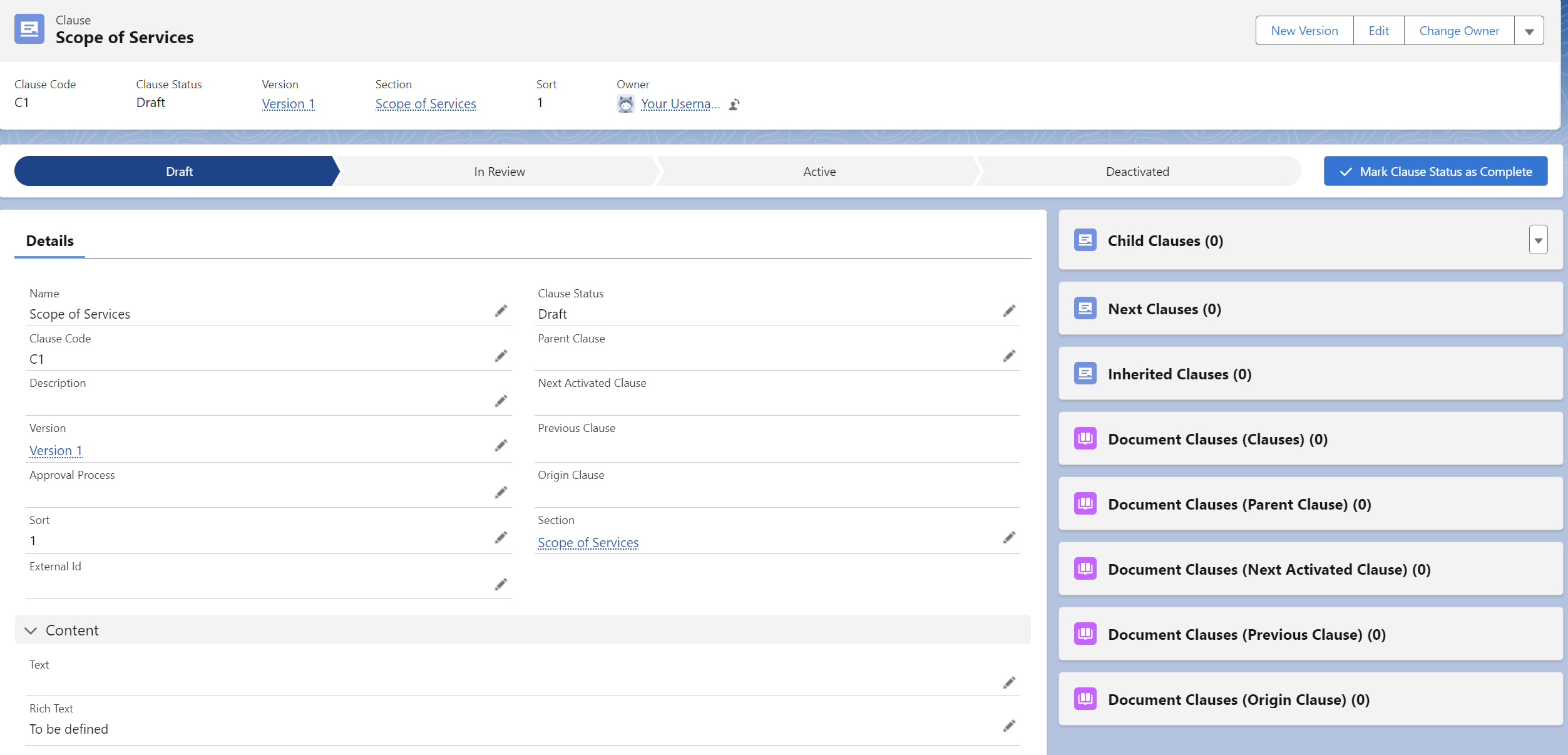The image size is (1568, 755).
Task: Click the 'C1' Clause Code value in Details
Action: pyautogui.click(x=37, y=359)
